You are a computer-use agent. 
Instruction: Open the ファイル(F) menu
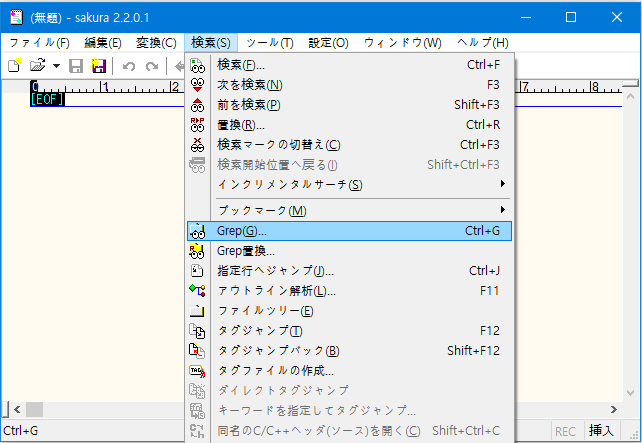pyautogui.click(x=39, y=43)
